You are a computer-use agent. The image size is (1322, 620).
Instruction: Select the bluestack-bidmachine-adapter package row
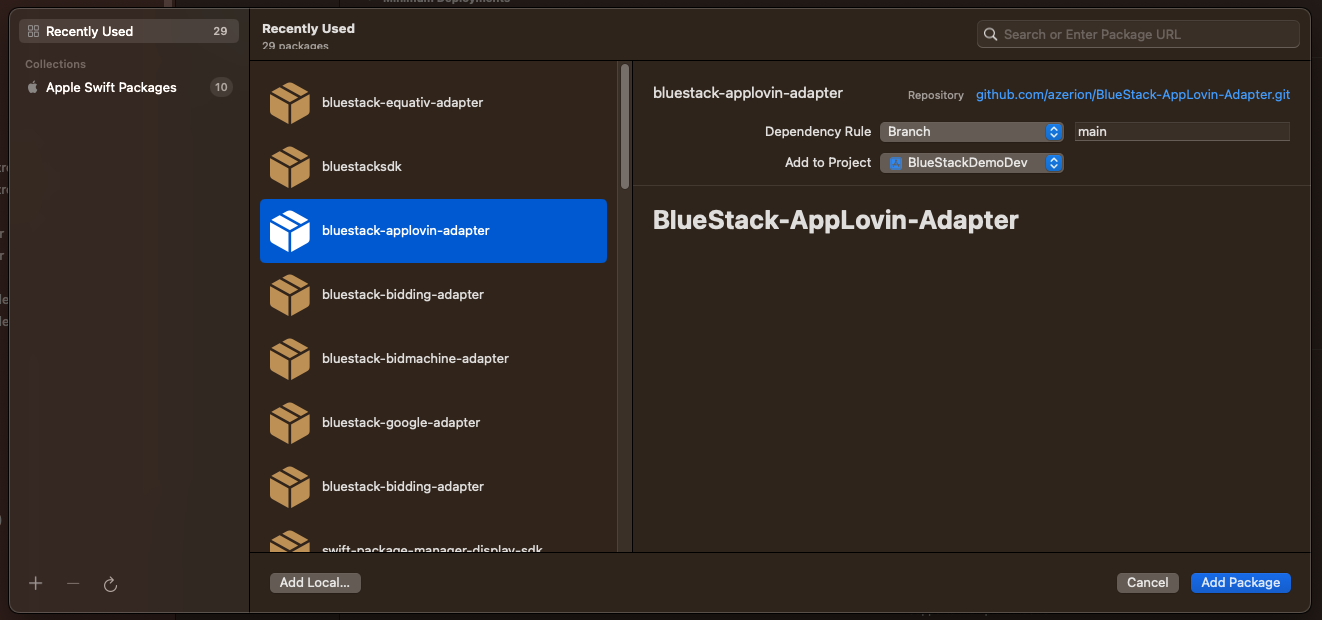click(433, 358)
